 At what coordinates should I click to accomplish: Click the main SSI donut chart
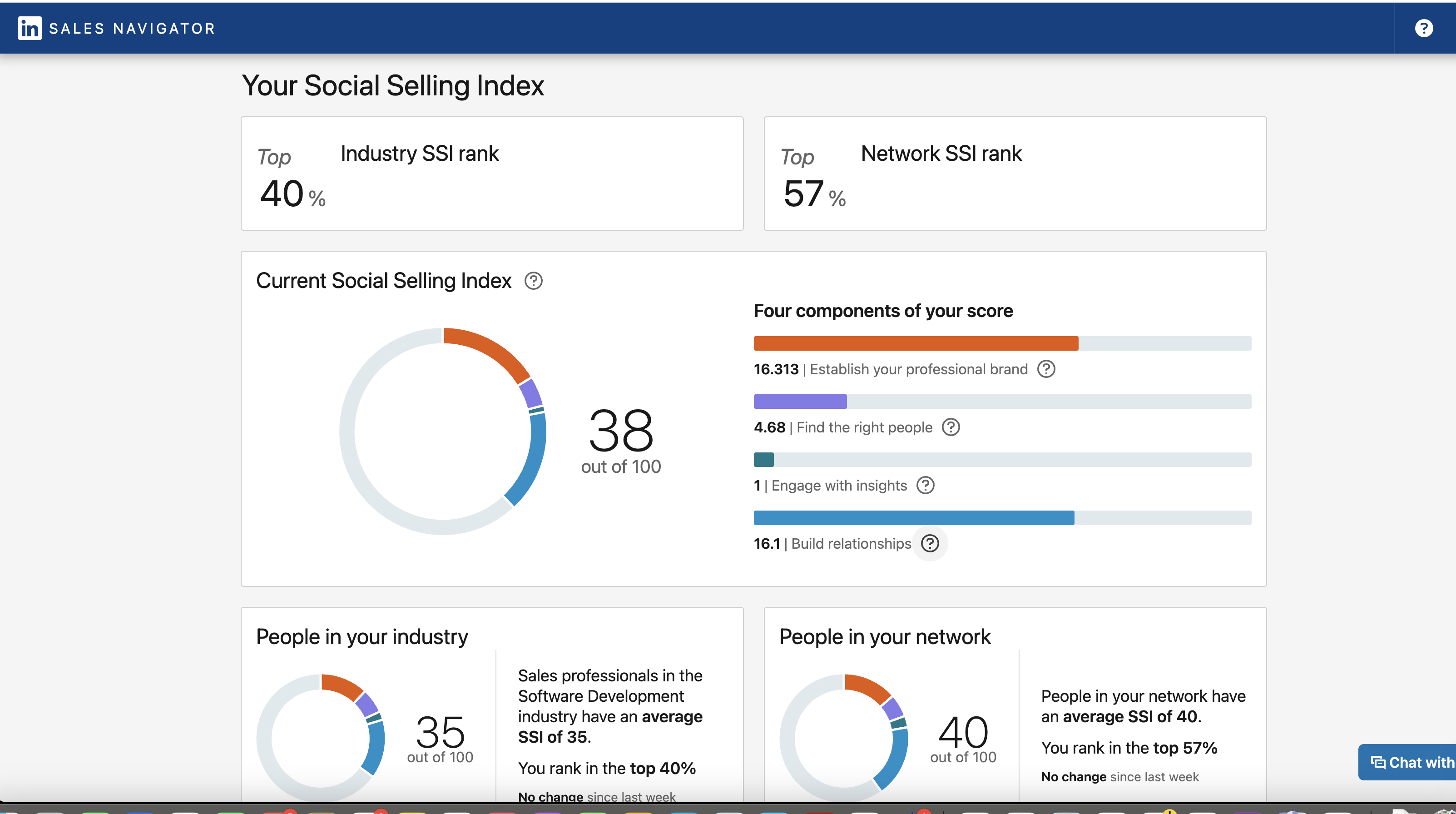(442, 432)
